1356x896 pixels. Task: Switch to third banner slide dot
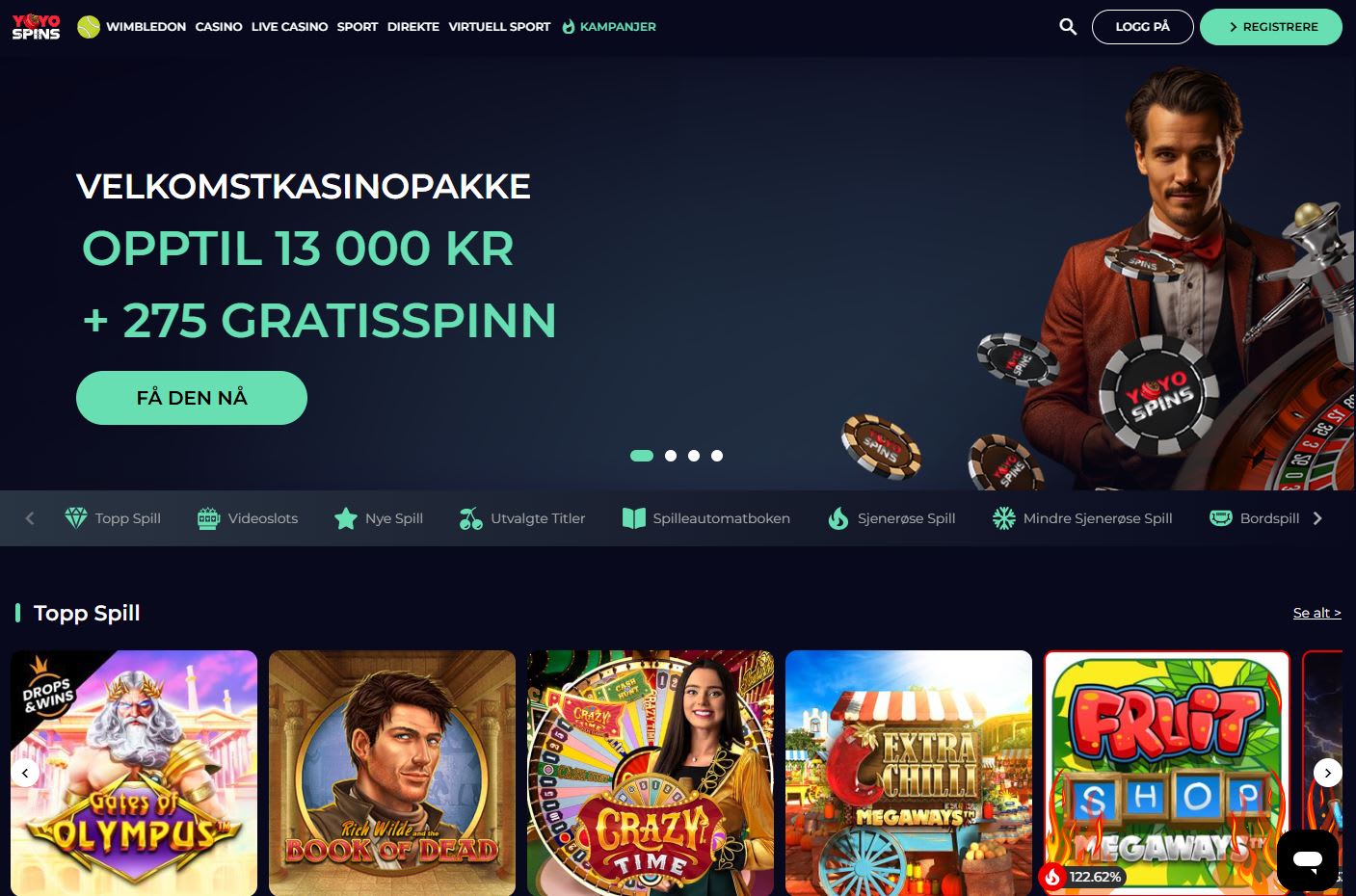(694, 456)
